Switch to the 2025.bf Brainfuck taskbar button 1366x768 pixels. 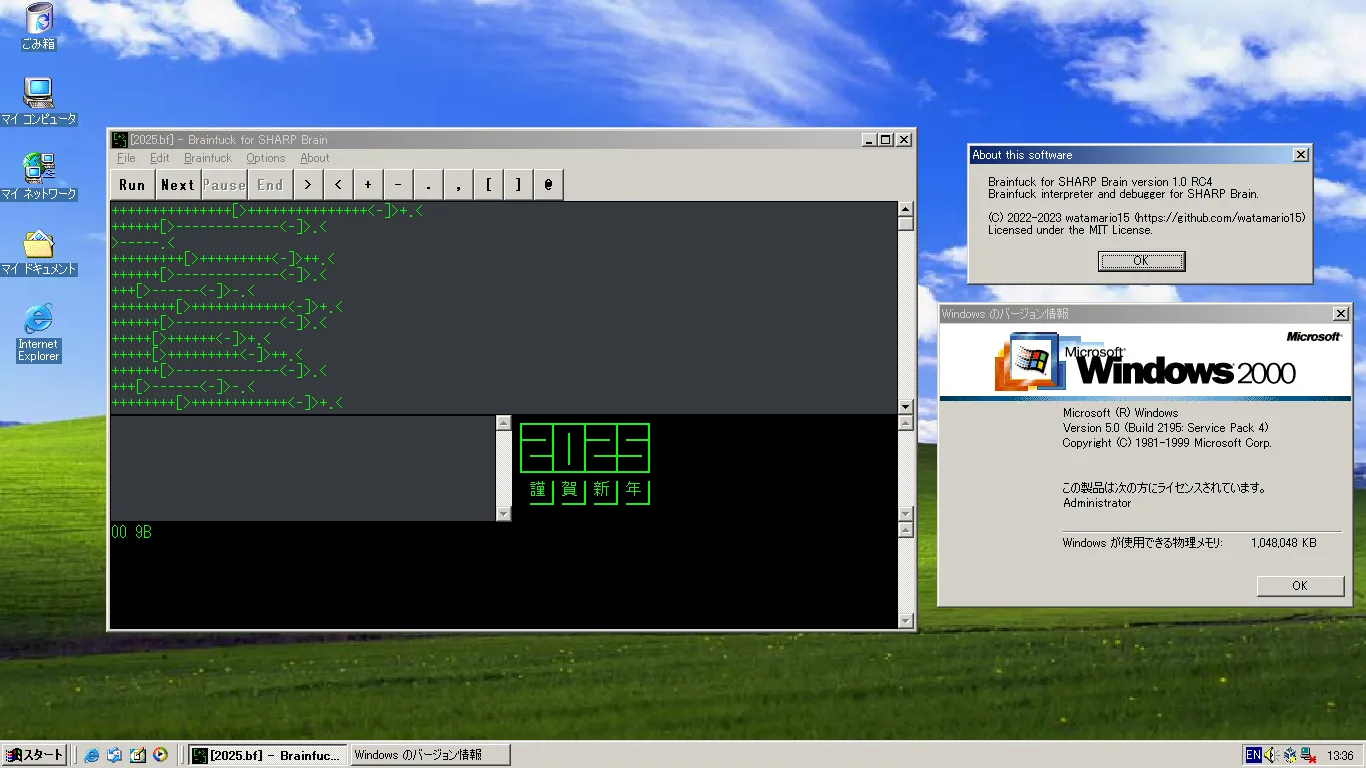pos(268,755)
